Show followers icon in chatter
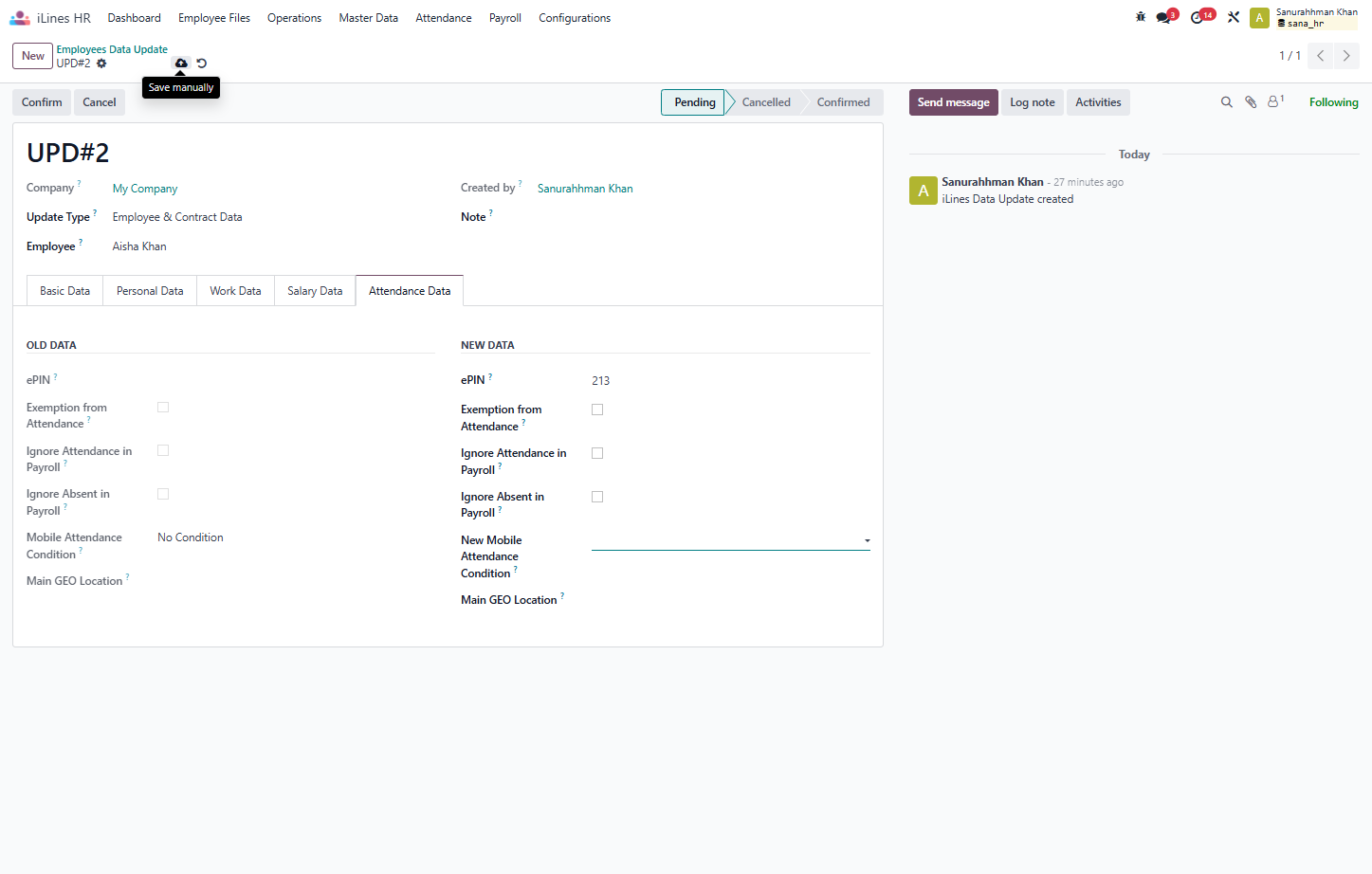This screenshot has height=874, width=1372. 1275,101
